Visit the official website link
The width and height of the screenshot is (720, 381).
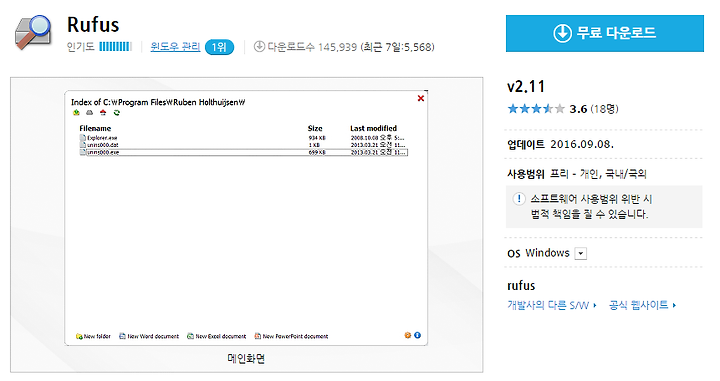click(x=642, y=305)
